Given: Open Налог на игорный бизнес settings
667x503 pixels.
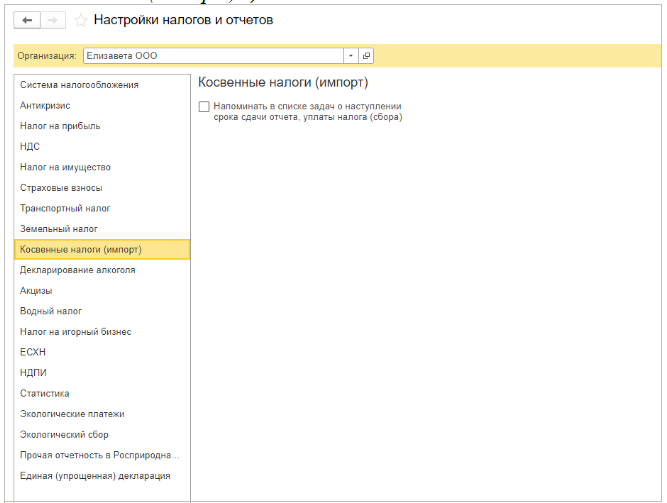Looking at the screenshot, I should point(75,331).
